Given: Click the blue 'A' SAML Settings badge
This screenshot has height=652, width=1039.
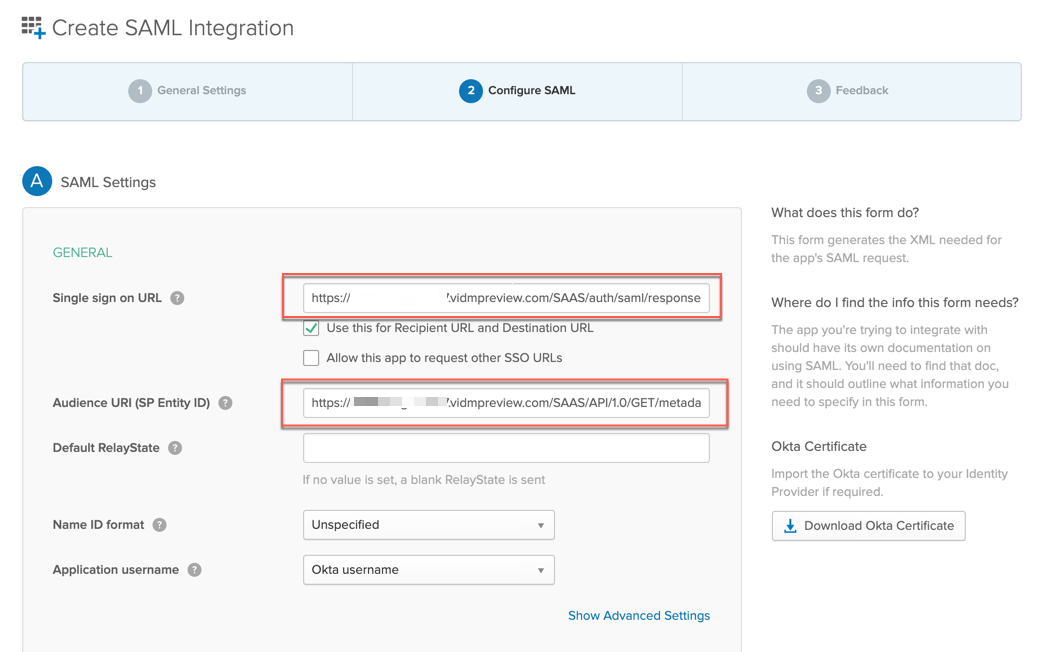Looking at the screenshot, I should click(x=37, y=182).
